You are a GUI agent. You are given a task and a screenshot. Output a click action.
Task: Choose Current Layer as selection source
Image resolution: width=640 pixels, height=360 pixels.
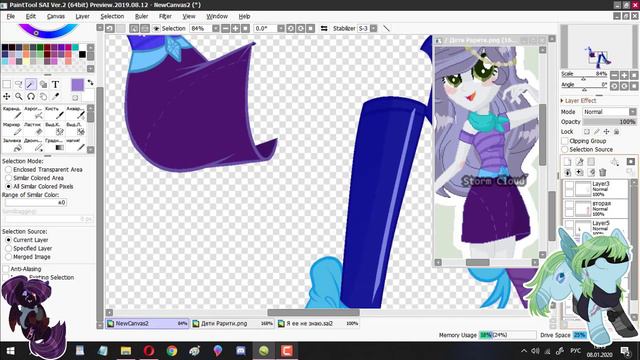[27, 240]
